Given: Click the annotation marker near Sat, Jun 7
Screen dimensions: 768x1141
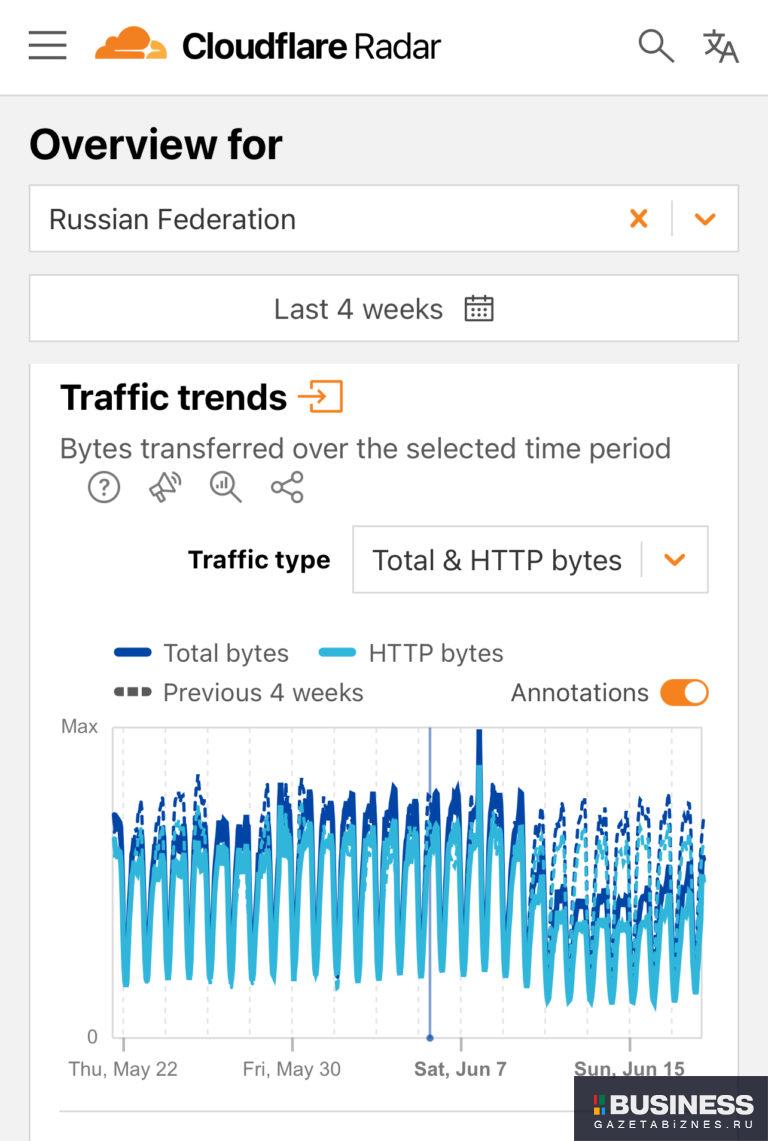Looking at the screenshot, I should 429,1038.
